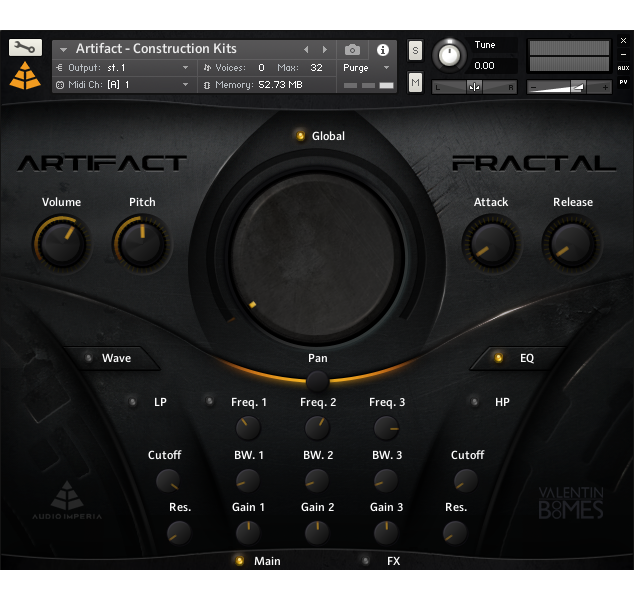Image resolution: width=635 pixels, height=600 pixels.
Task: Click the Volume knob
Action: click(62, 244)
